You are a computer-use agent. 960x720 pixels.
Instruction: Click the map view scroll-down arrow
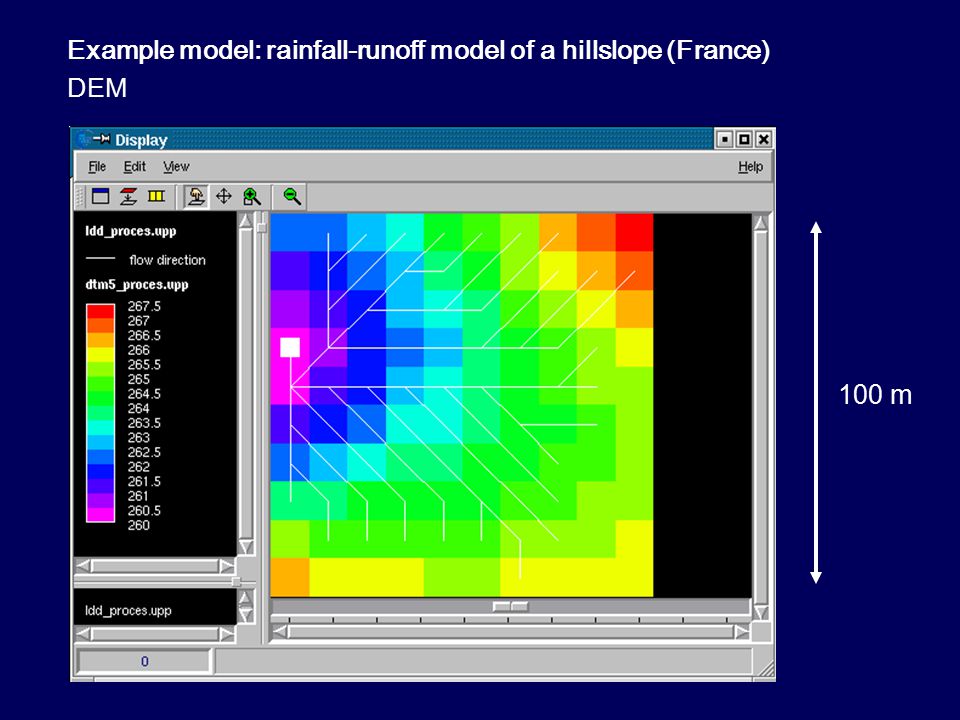pos(760,612)
